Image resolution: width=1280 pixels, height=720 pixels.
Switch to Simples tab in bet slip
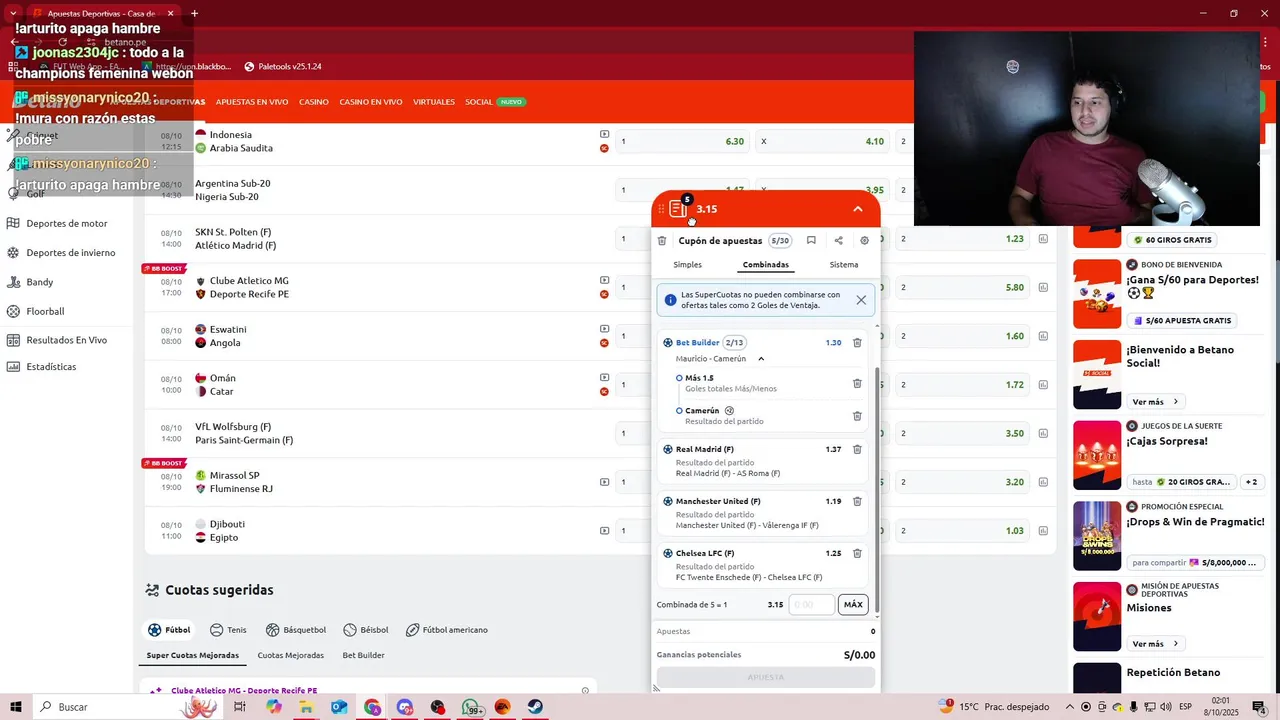pos(688,265)
